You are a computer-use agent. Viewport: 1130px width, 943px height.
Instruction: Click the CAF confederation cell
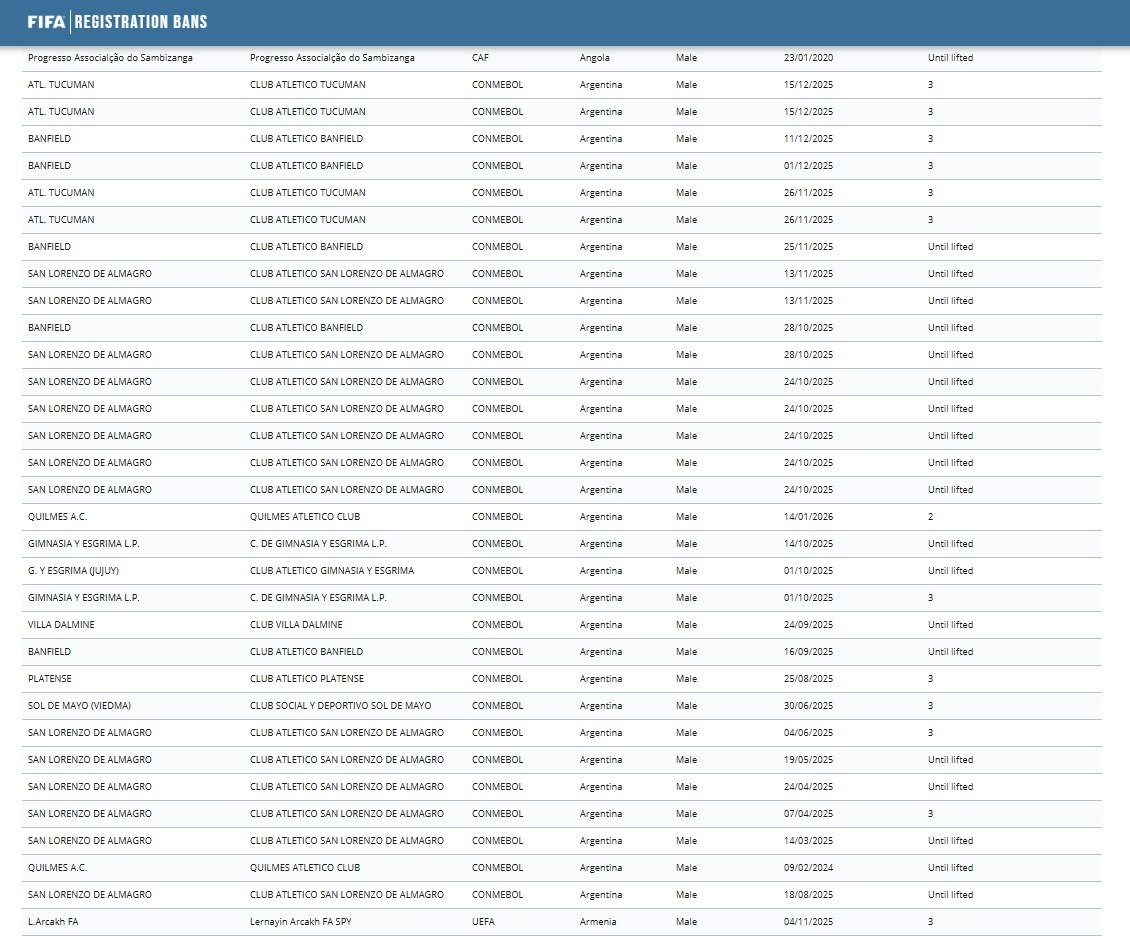[x=481, y=58]
